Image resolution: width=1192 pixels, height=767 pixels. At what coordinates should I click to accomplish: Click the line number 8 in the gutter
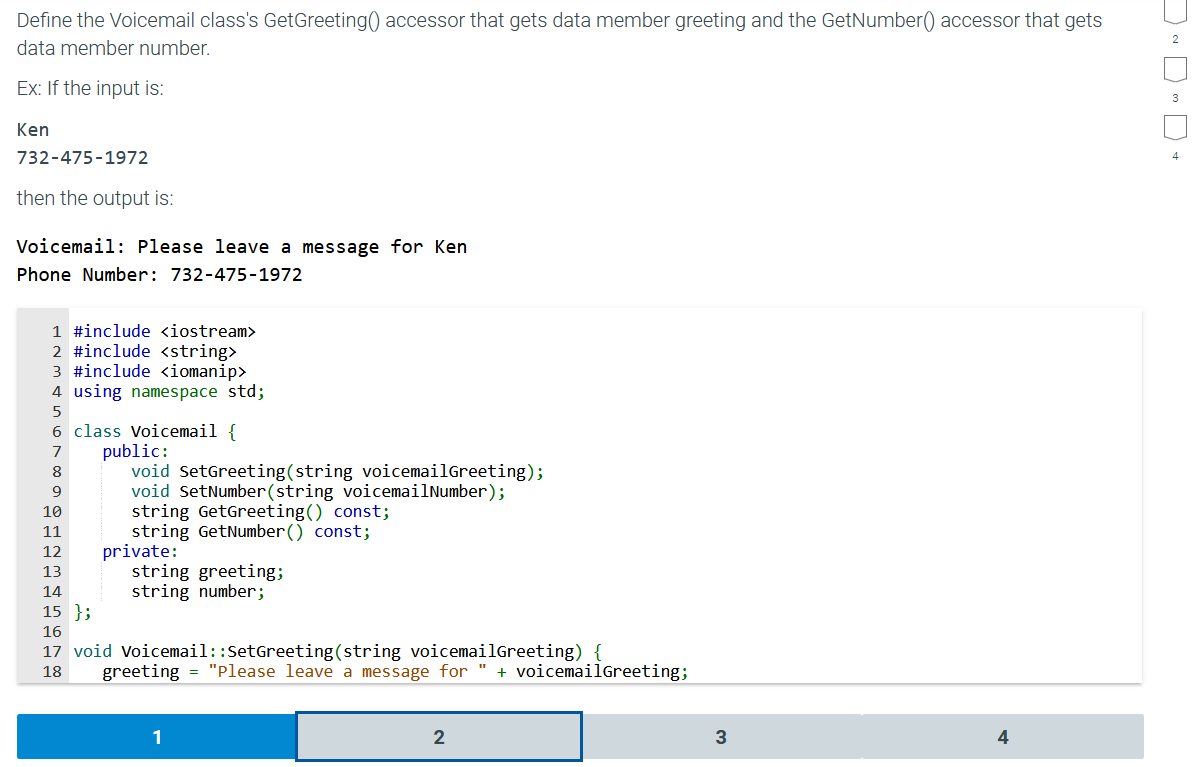56,471
